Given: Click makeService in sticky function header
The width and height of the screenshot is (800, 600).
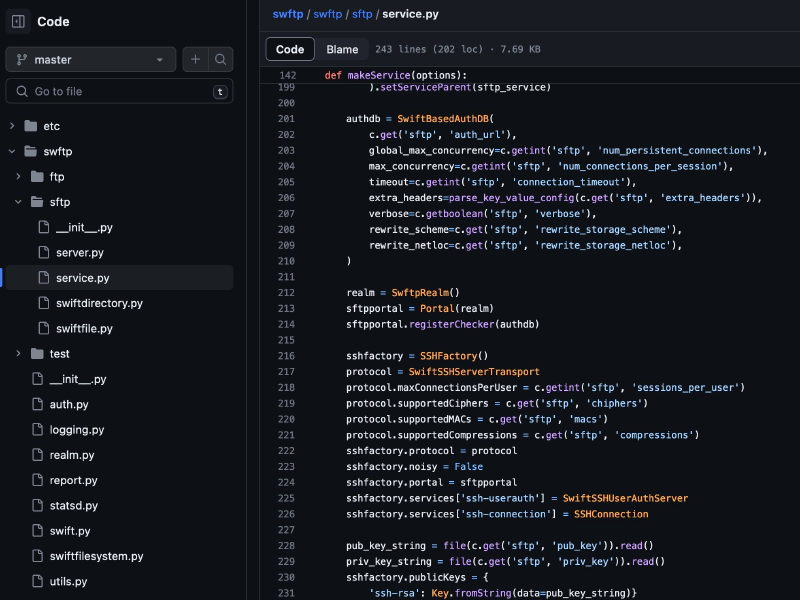Looking at the screenshot, I should point(379,76).
